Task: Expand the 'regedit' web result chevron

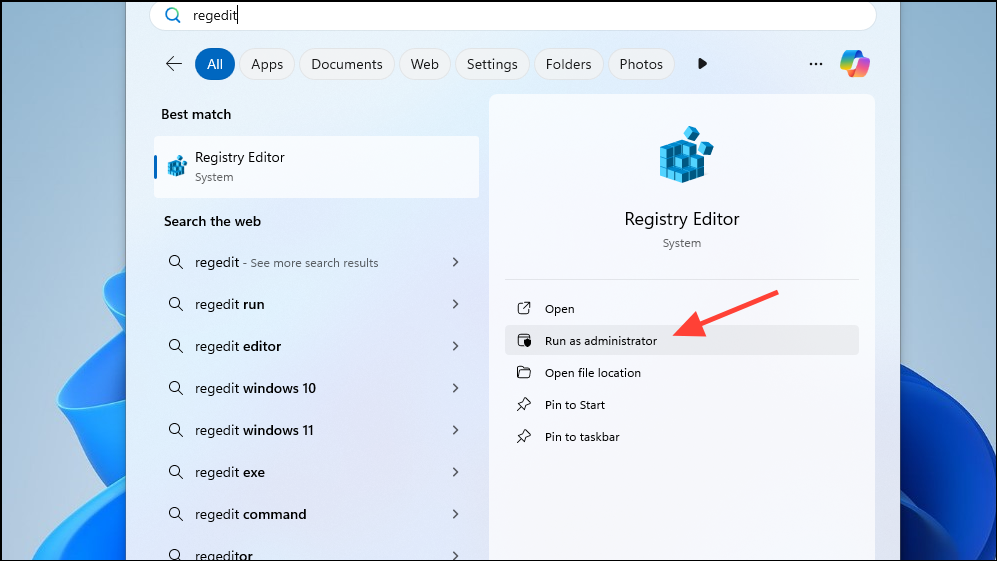Action: point(455,262)
